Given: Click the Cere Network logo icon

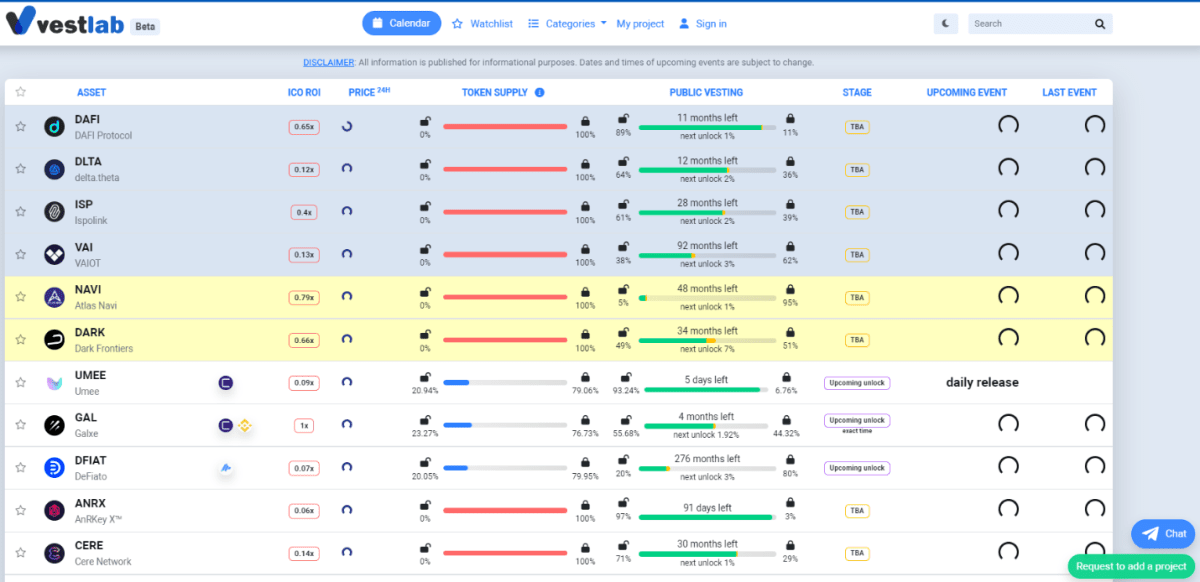Looking at the screenshot, I should [x=54, y=553].
